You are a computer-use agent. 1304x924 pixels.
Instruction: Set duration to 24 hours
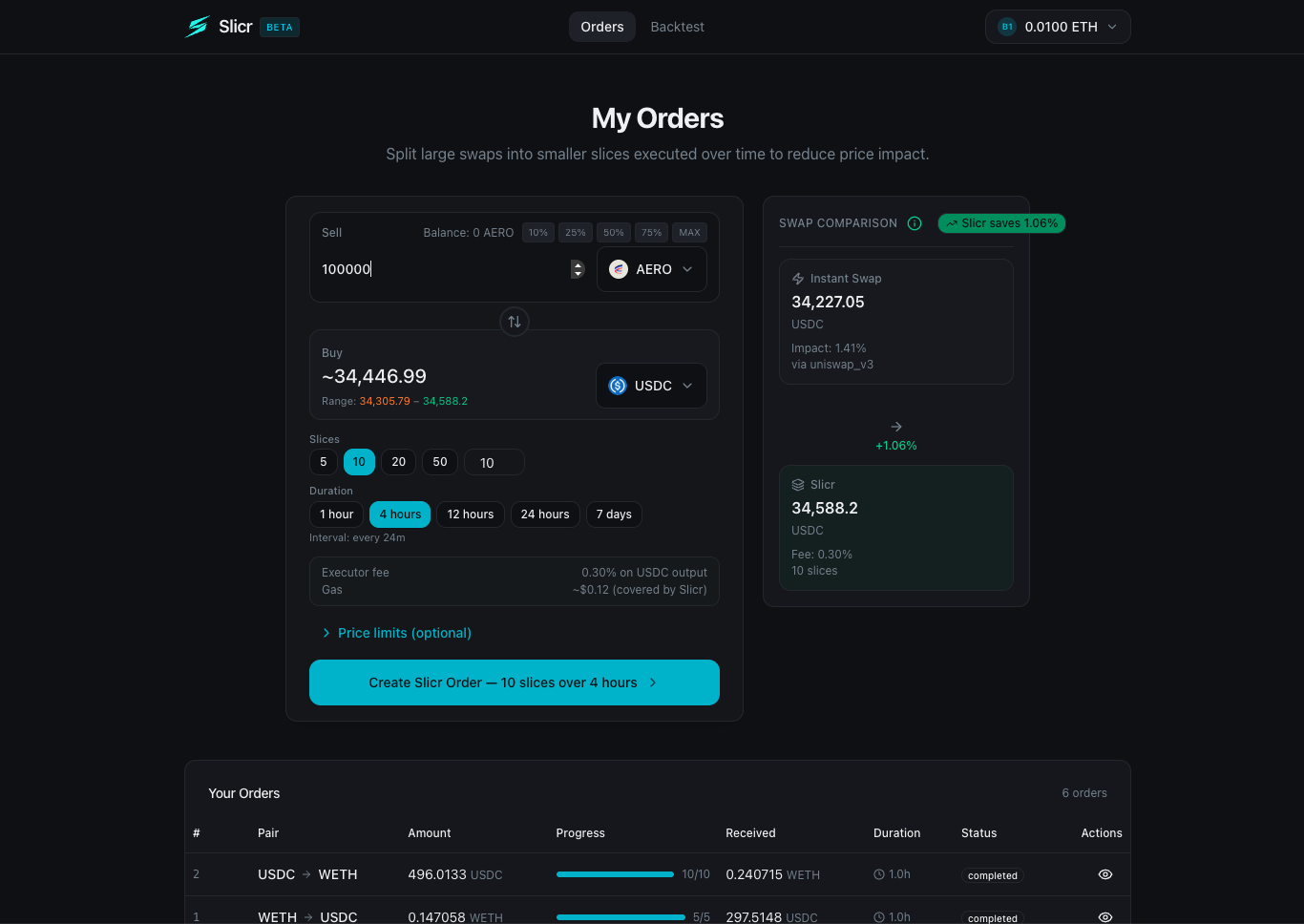[545, 514]
